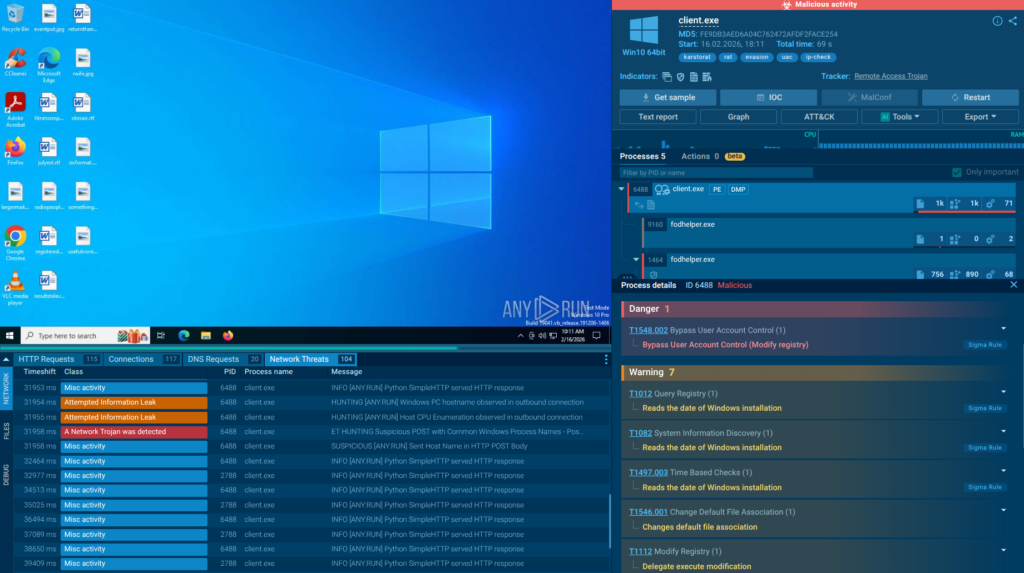Open the three-dot menu in network panel
1024x573 pixels.
pos(606,359)
